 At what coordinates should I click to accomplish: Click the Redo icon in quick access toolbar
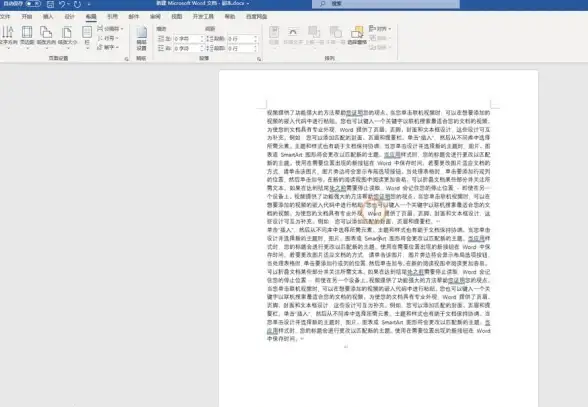point(77,4)
